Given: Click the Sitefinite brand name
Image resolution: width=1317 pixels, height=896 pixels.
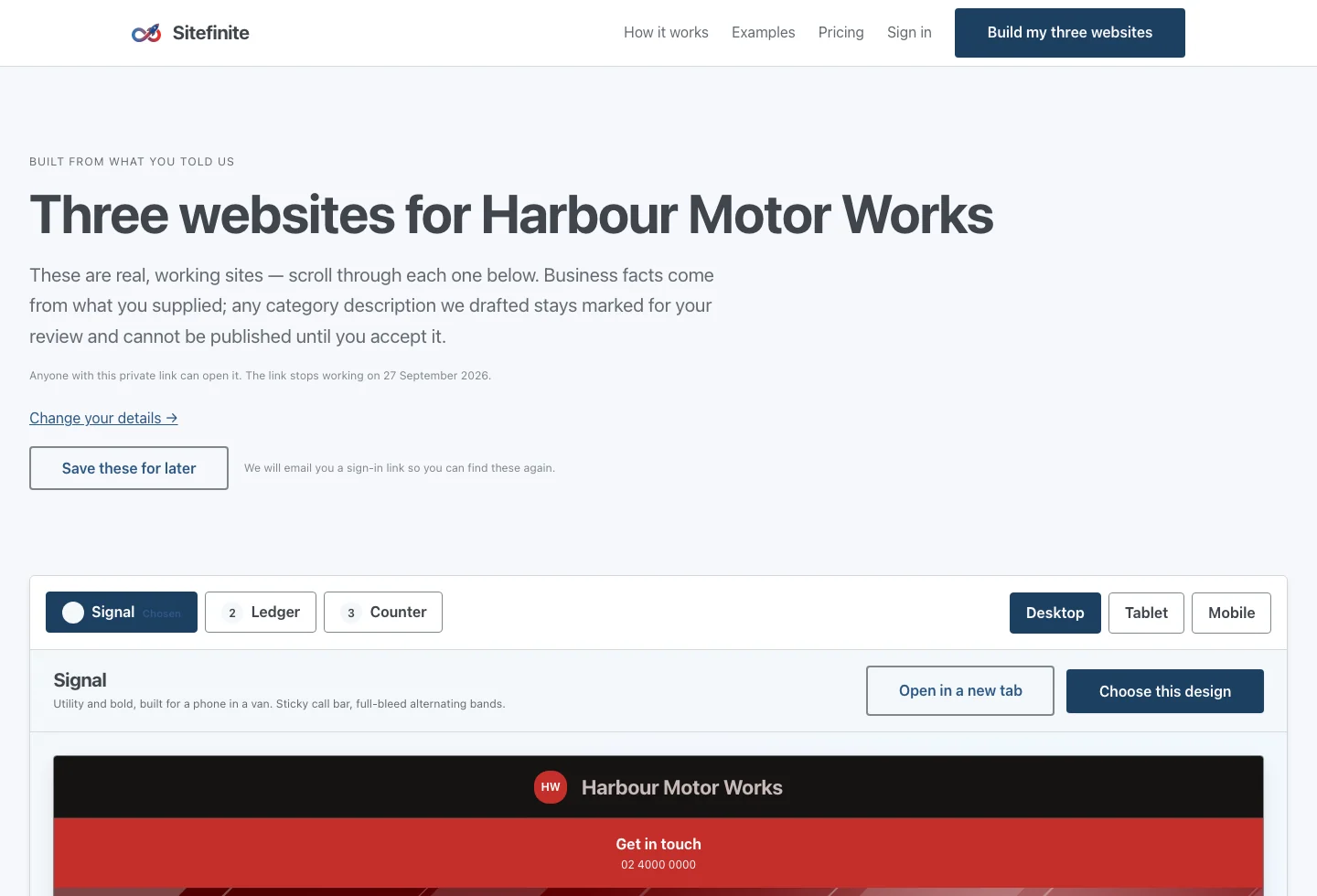Looking at the screenshot, I should pyautogui.click(x=211, y=33).
